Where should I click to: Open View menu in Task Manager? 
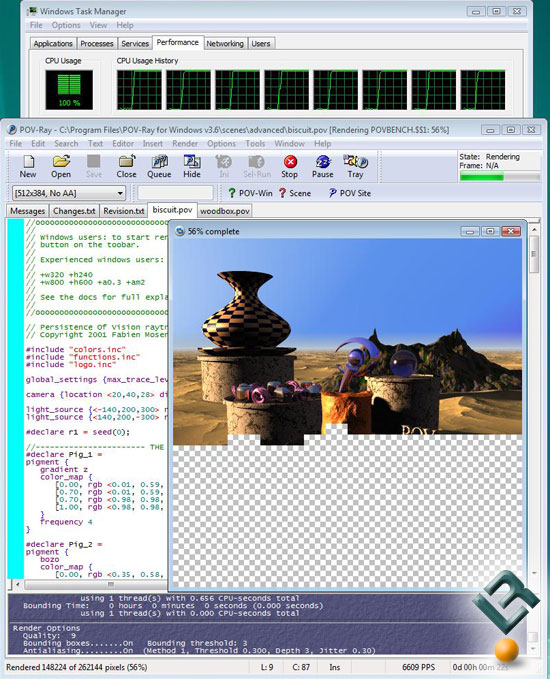[x=98, y=25]
